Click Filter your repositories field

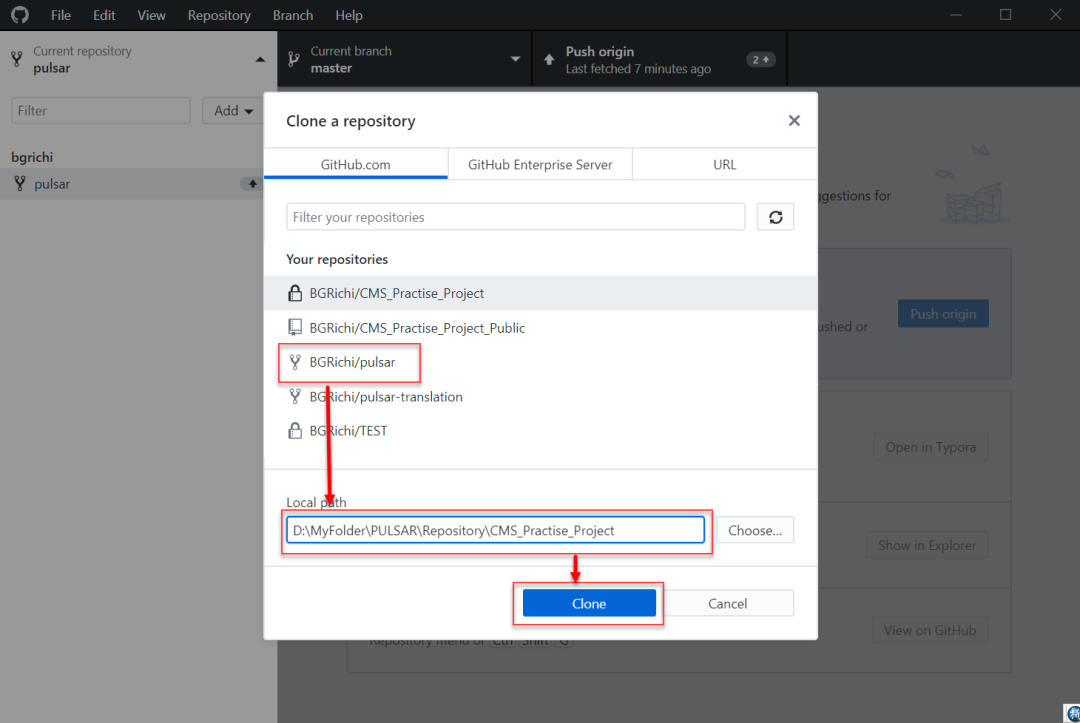click(515, 217)
